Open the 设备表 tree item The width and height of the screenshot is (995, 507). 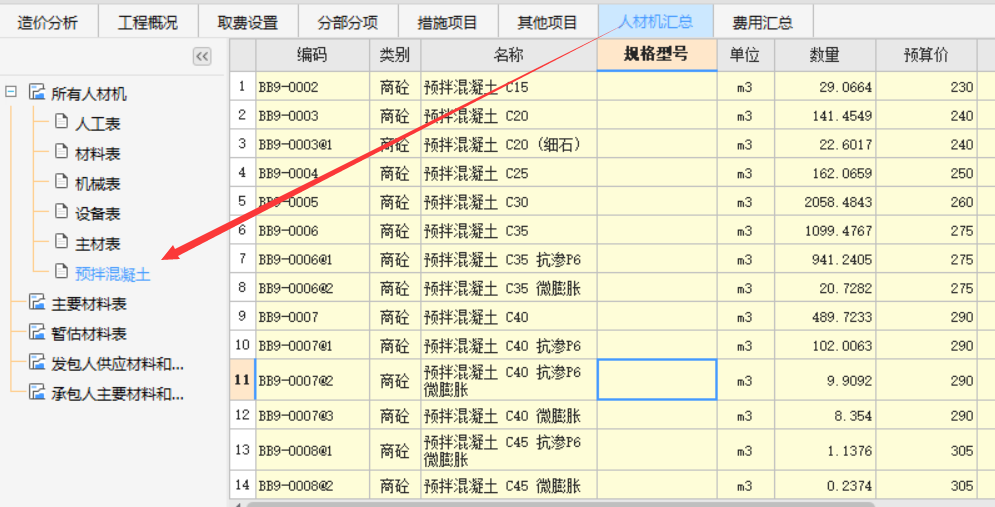tap(98, 213)
